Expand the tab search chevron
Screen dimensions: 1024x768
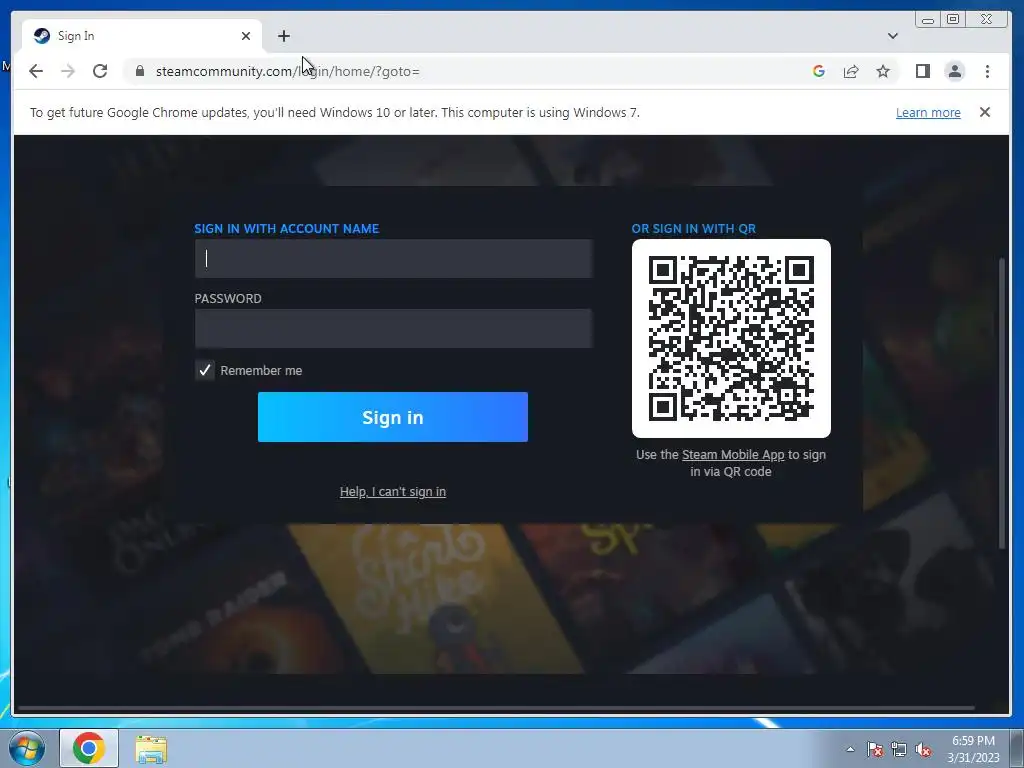click(x=893, y=36)
